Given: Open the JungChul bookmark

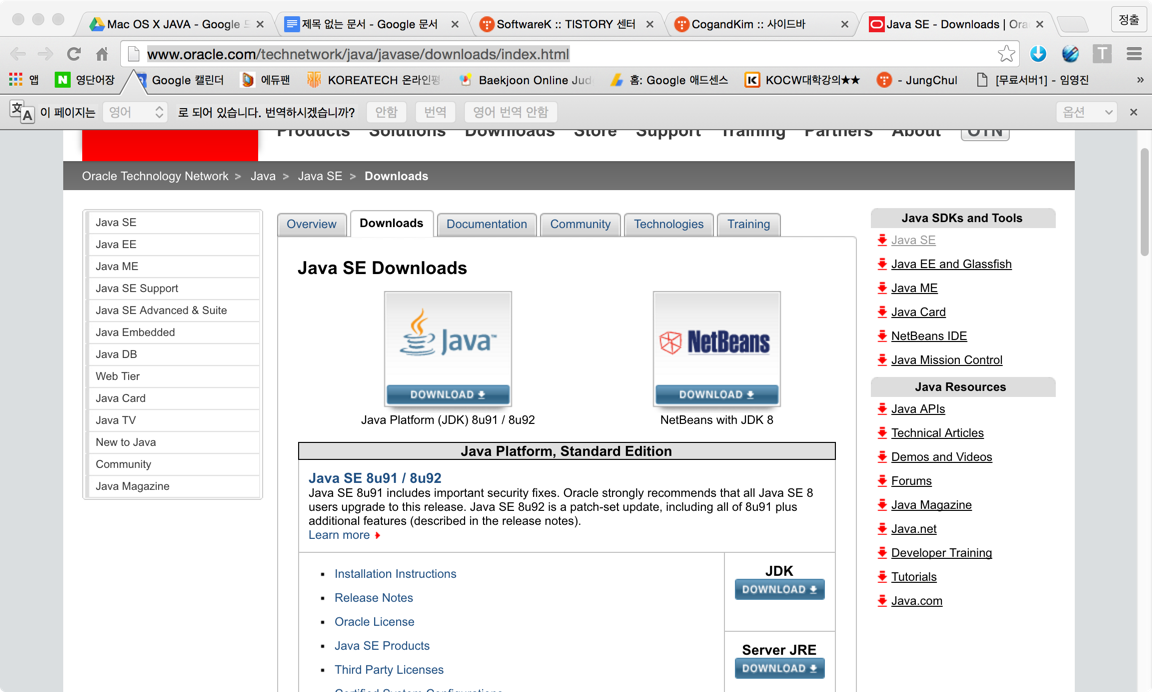Looking at the screenshot, I should point(918,79).
